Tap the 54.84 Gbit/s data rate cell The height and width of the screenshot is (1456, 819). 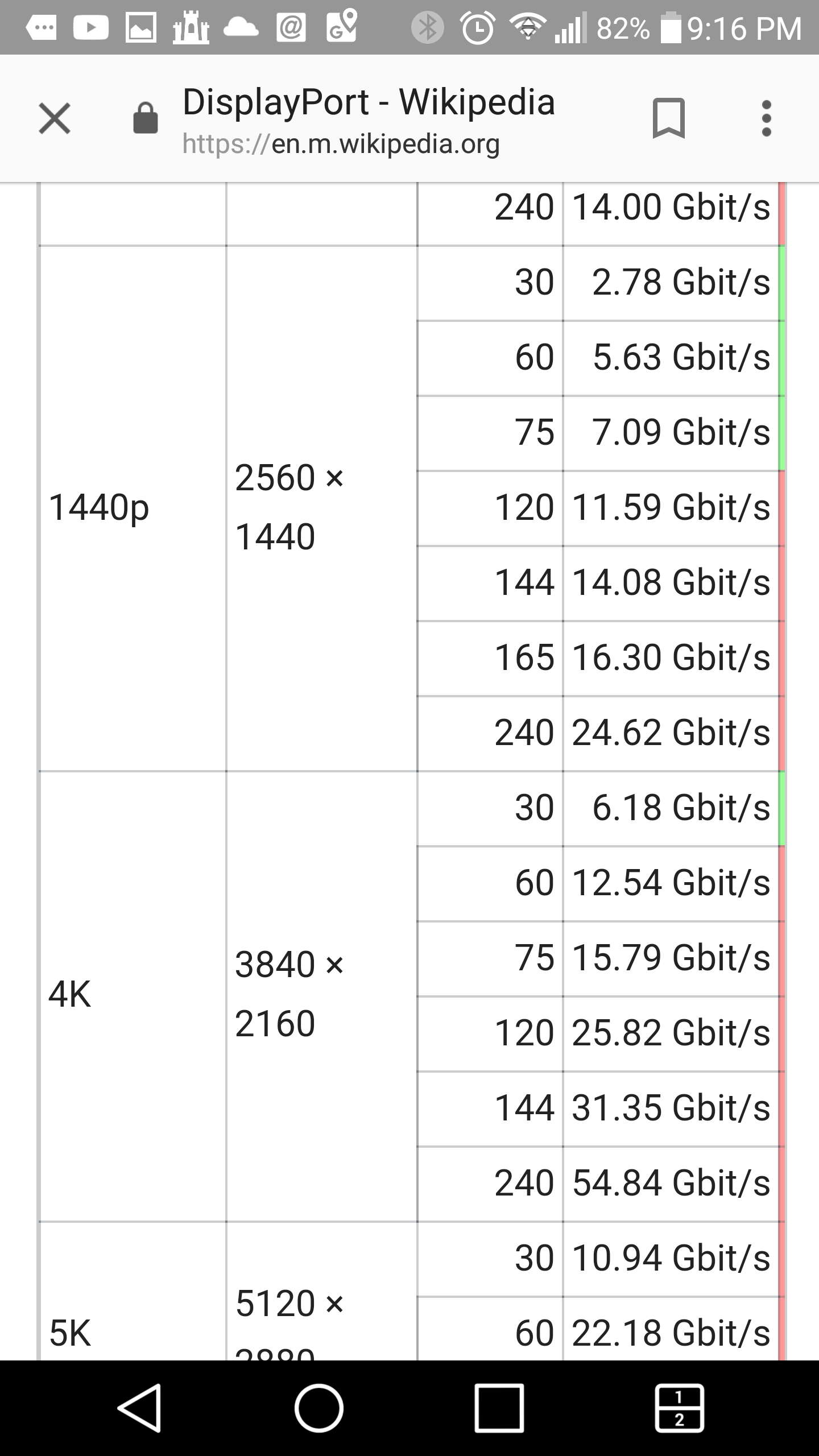pyautogui.click(x=671, y=1184)
